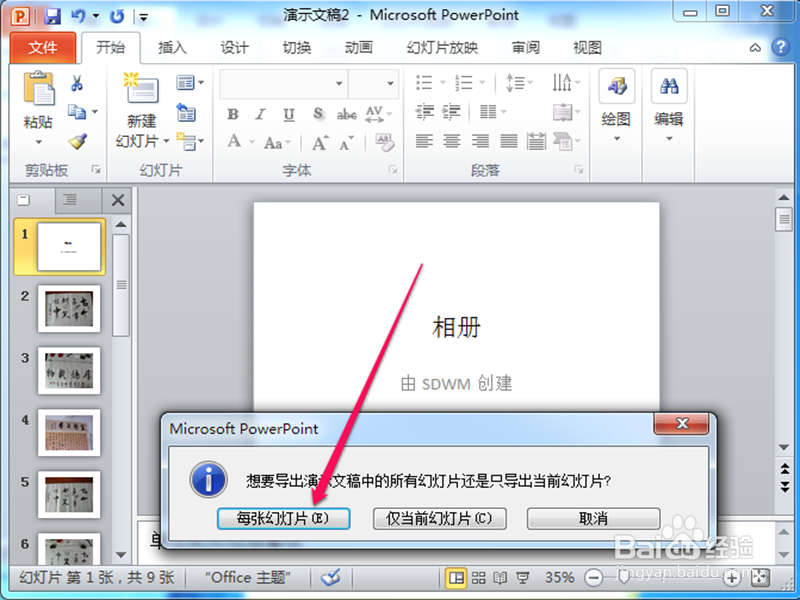The image size is (800, 600).
Task: Switch to the Transitions (切换) tab
Action: click(x=296, y=48)
